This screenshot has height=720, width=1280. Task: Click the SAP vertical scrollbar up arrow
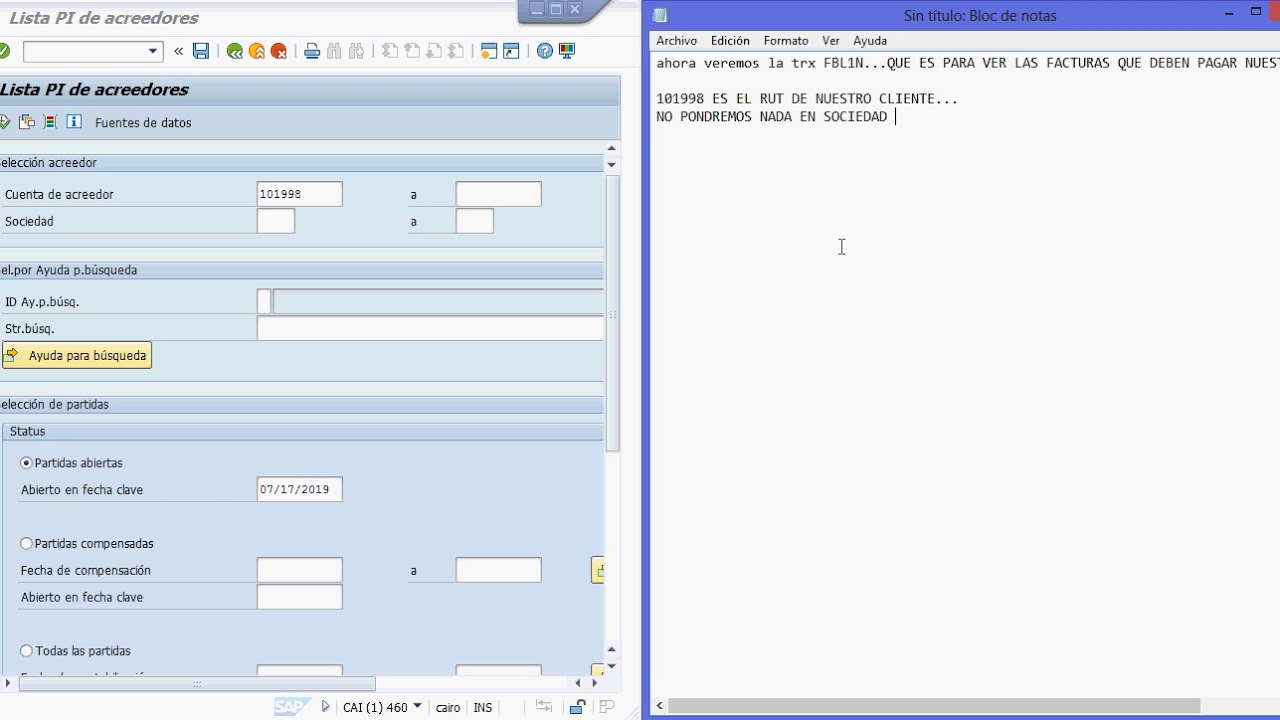tap(612, 148)
